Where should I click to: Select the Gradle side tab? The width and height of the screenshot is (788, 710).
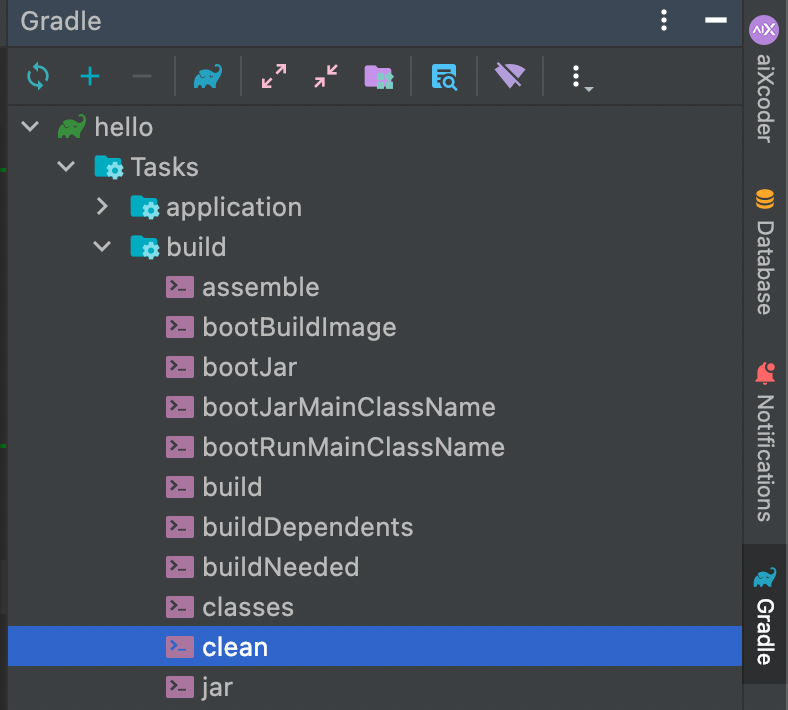coord(764,616)
